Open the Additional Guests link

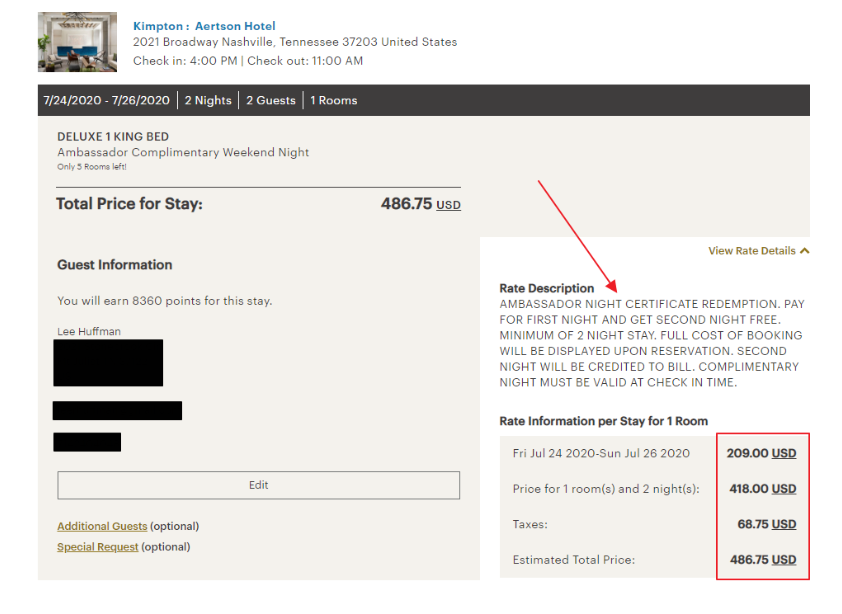coord(102,526)
